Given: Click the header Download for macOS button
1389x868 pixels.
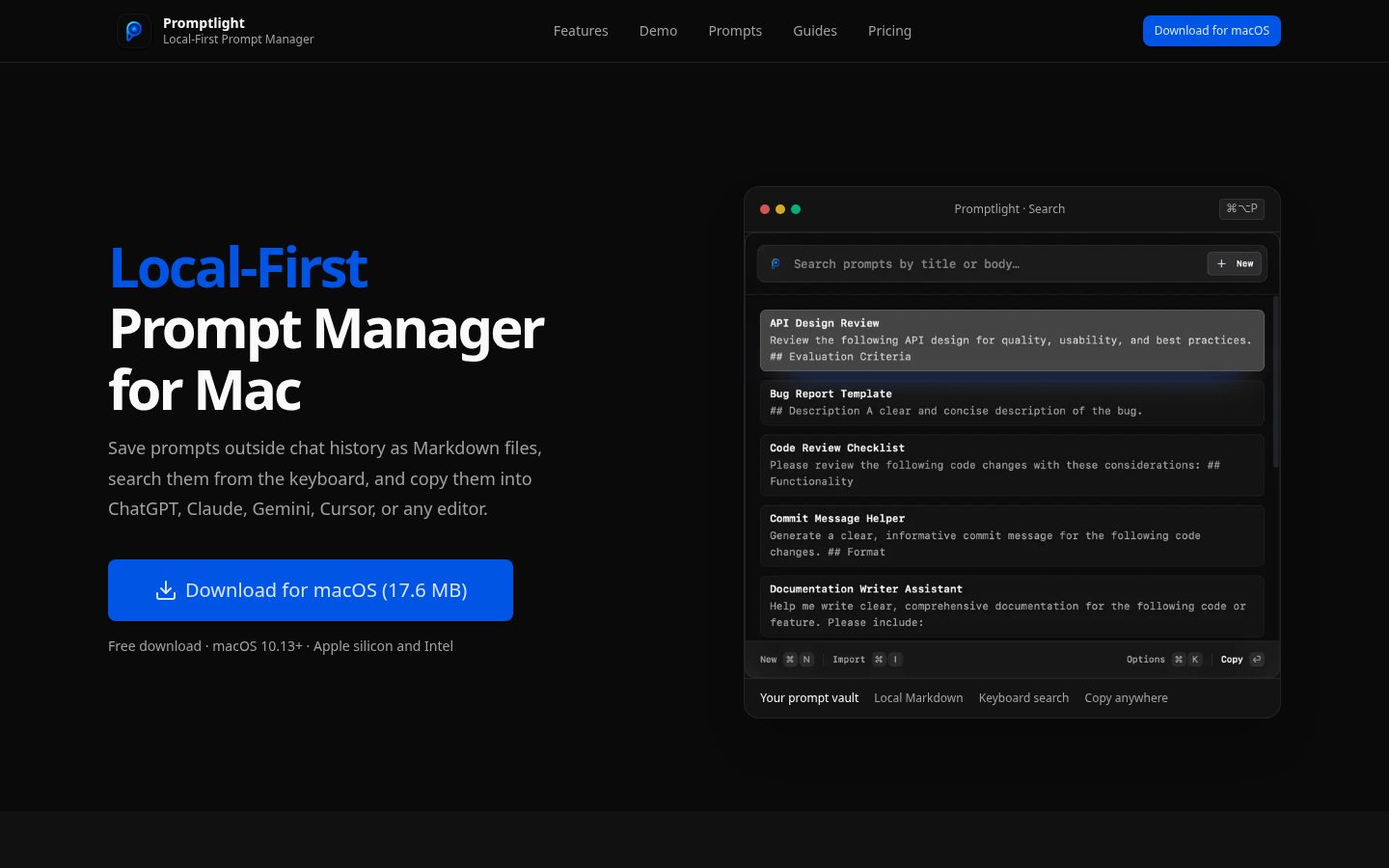Looking at the screenshot, I should 1212,31.
